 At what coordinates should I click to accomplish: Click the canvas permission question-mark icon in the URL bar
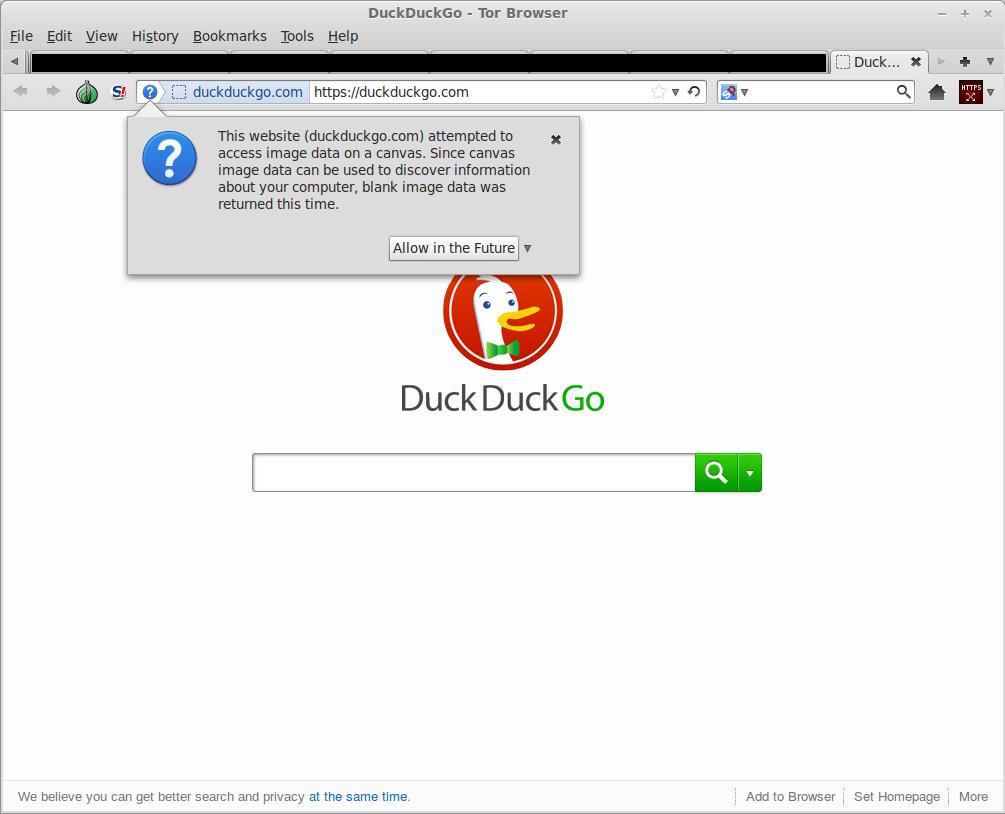click(149, 92)
